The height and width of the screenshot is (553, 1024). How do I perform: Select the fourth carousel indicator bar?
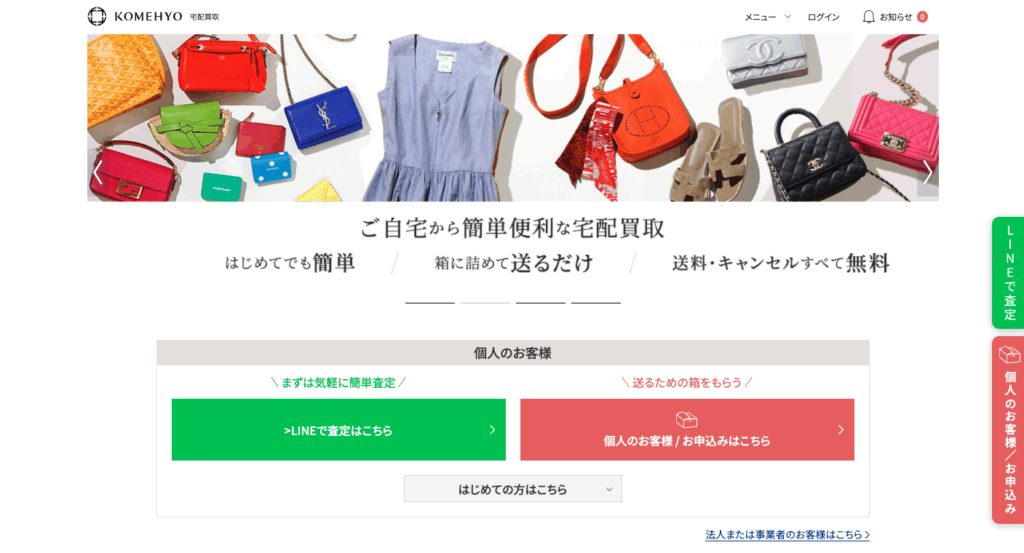[x=596, y=303]
